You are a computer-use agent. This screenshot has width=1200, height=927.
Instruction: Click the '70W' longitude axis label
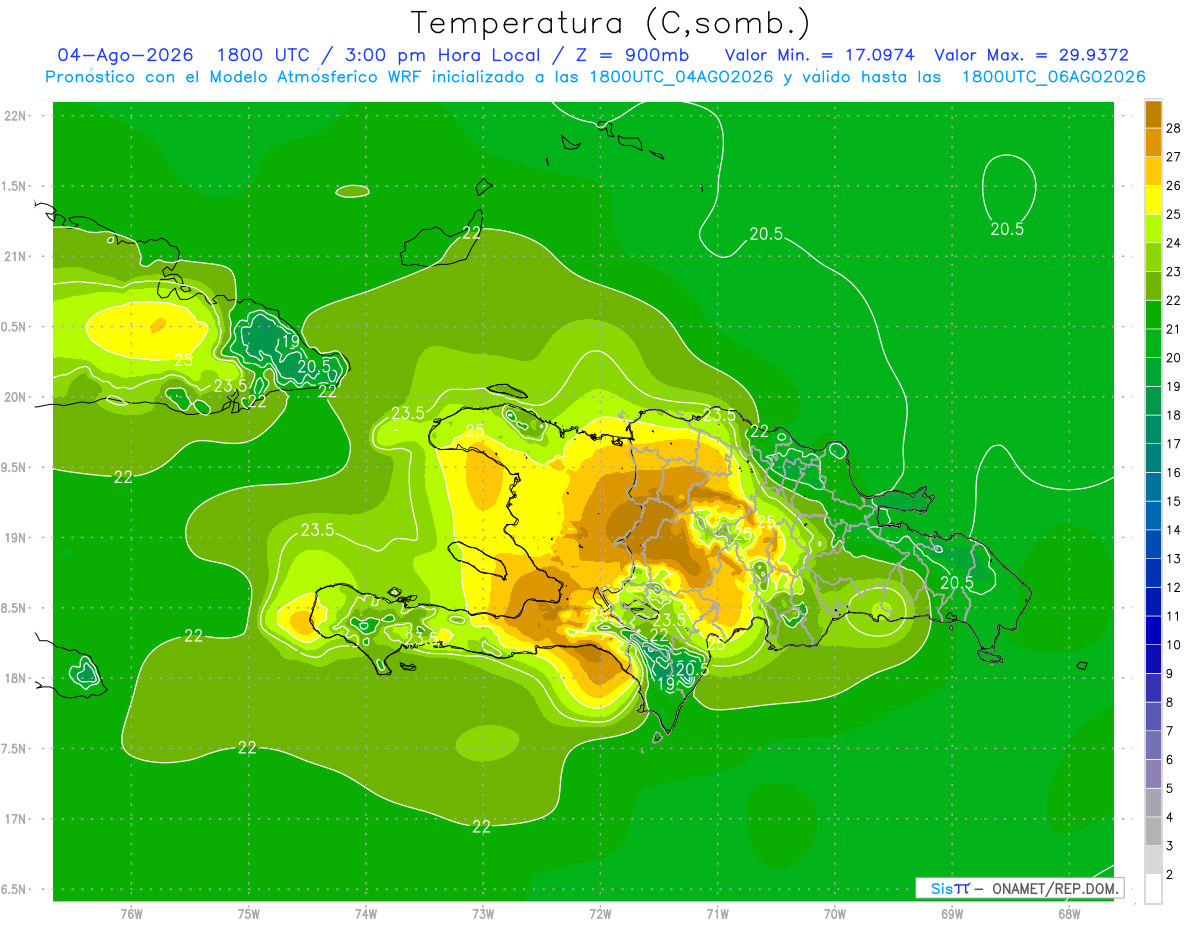click(835, 913)
